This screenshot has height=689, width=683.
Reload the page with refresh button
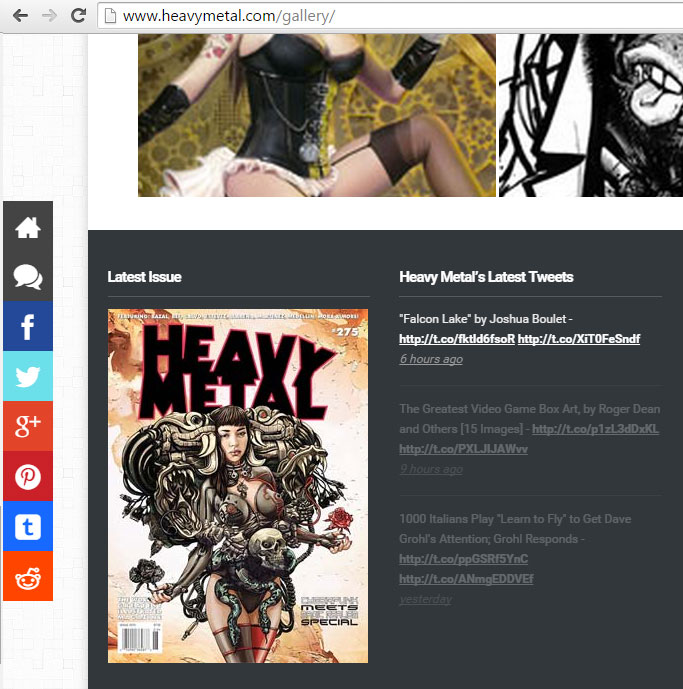click(77, 16)
